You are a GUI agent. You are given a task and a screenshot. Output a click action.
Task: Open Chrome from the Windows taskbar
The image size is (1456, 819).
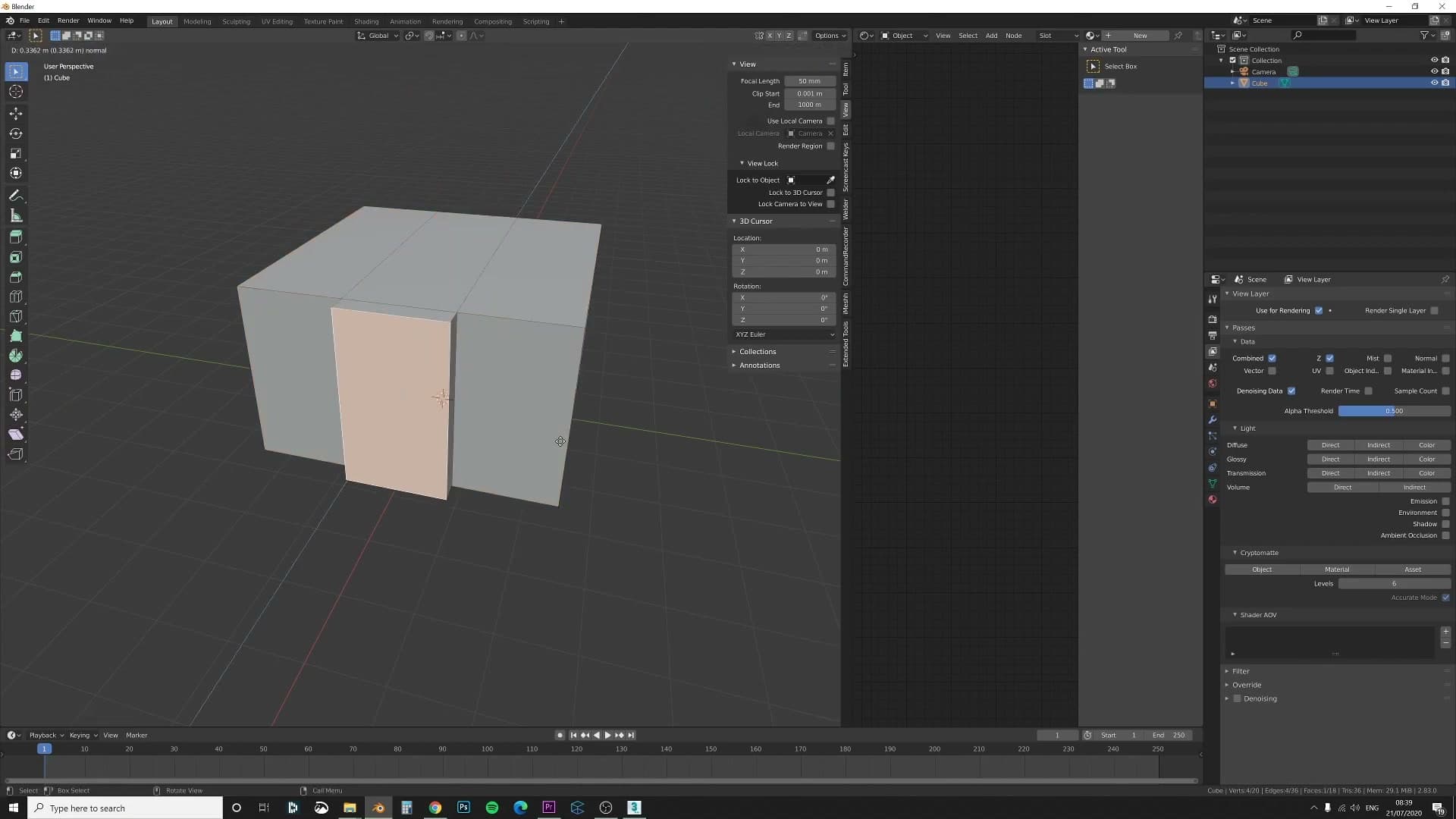tap(435, 808)
